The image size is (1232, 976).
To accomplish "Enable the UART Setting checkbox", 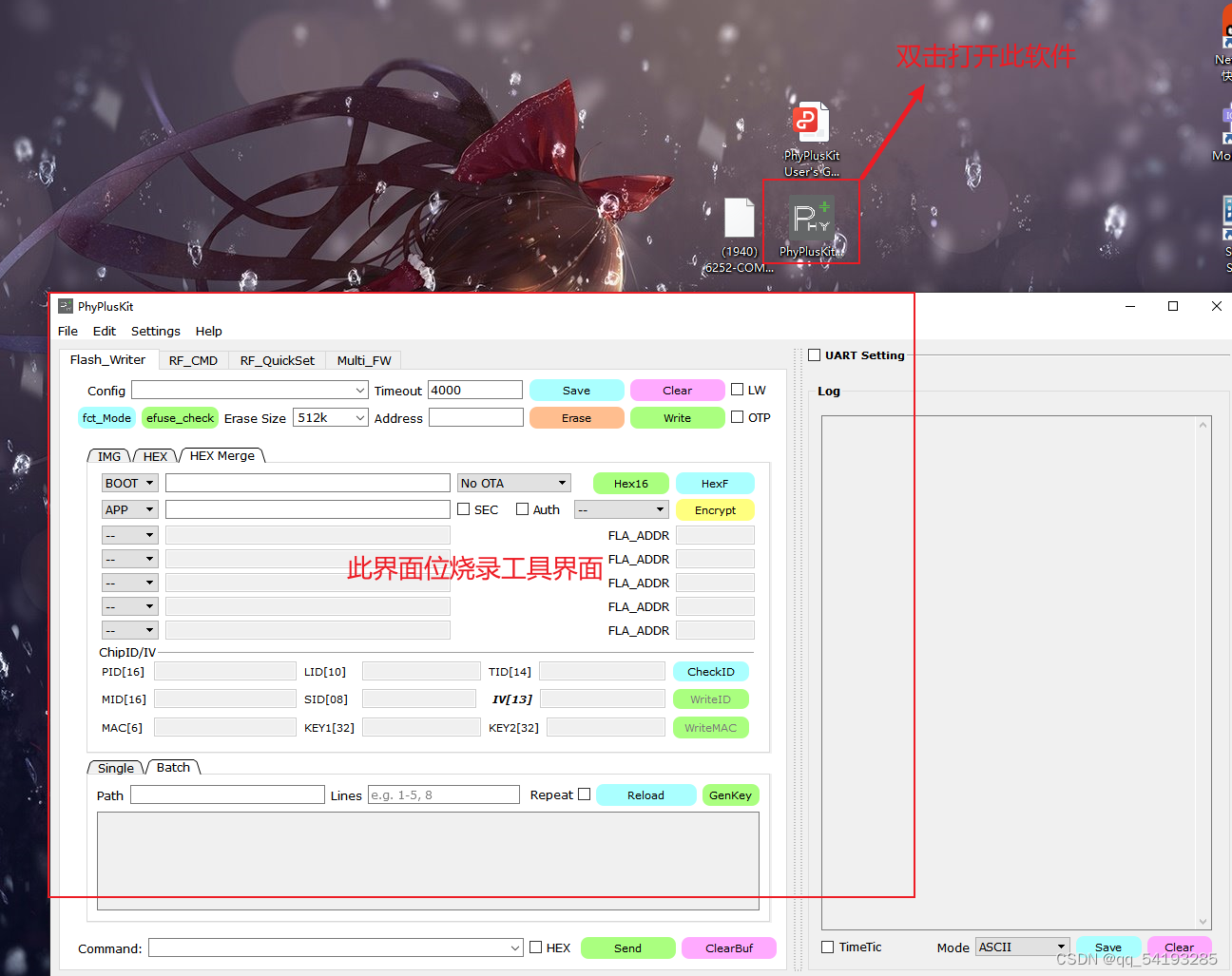I will 815,354.
